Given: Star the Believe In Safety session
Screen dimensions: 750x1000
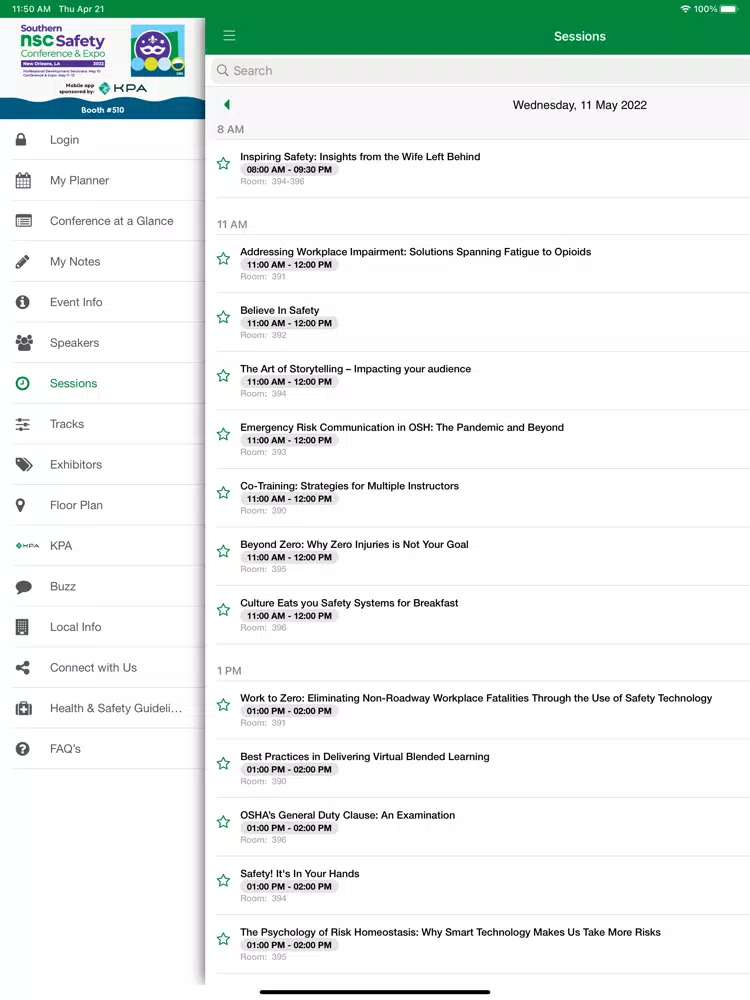Looking at the screenshot, I should tap(223, 317).
